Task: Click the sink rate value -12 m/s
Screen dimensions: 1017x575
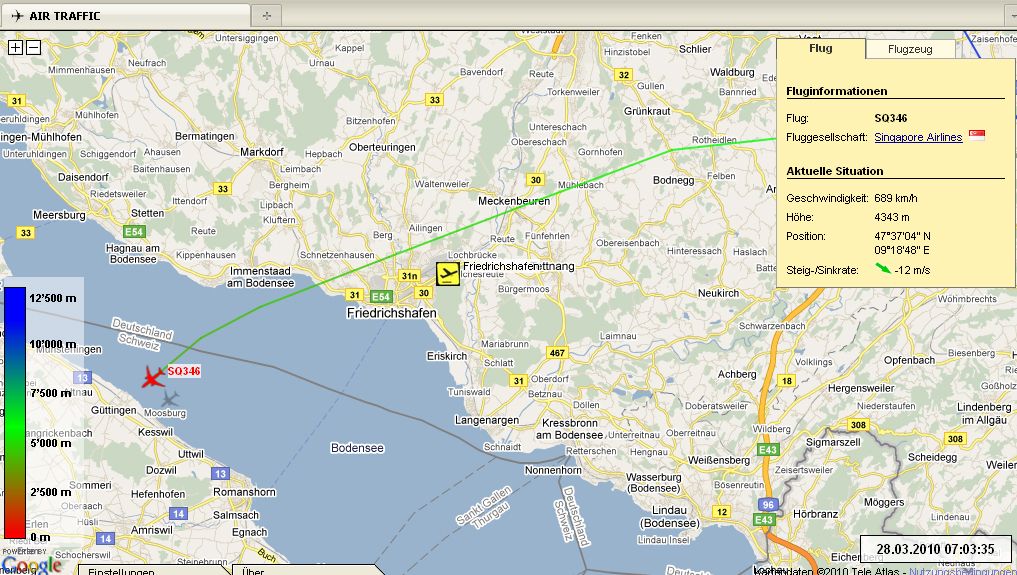Action: [912, 270]
